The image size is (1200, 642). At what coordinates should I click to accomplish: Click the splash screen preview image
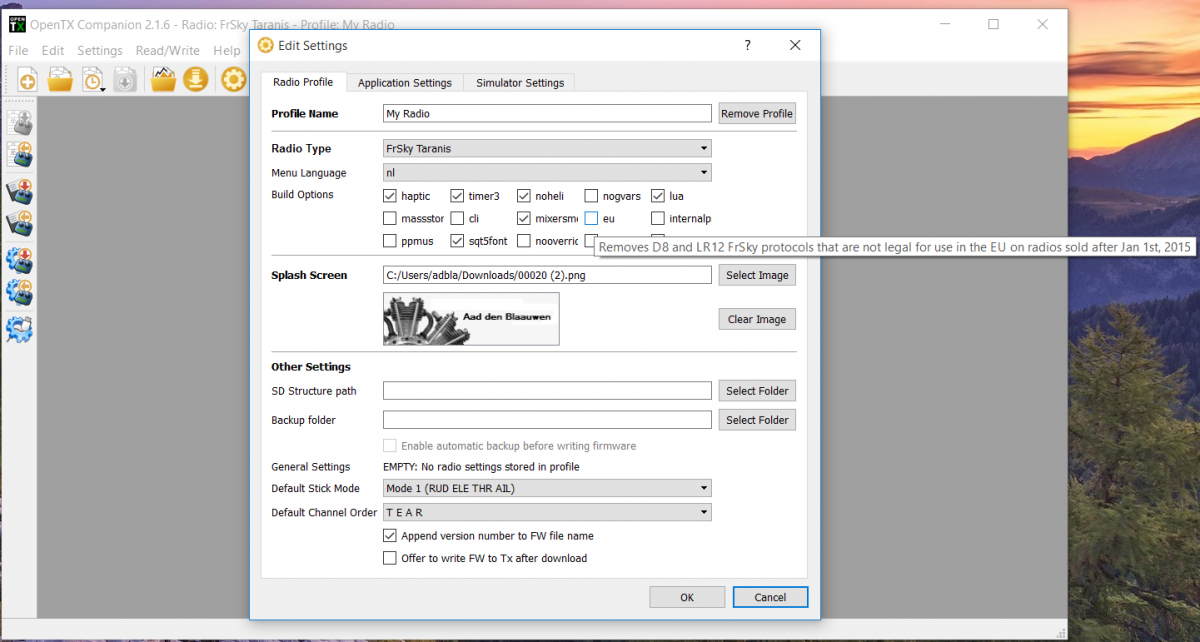pyautogui.click(x=471, y=319)
